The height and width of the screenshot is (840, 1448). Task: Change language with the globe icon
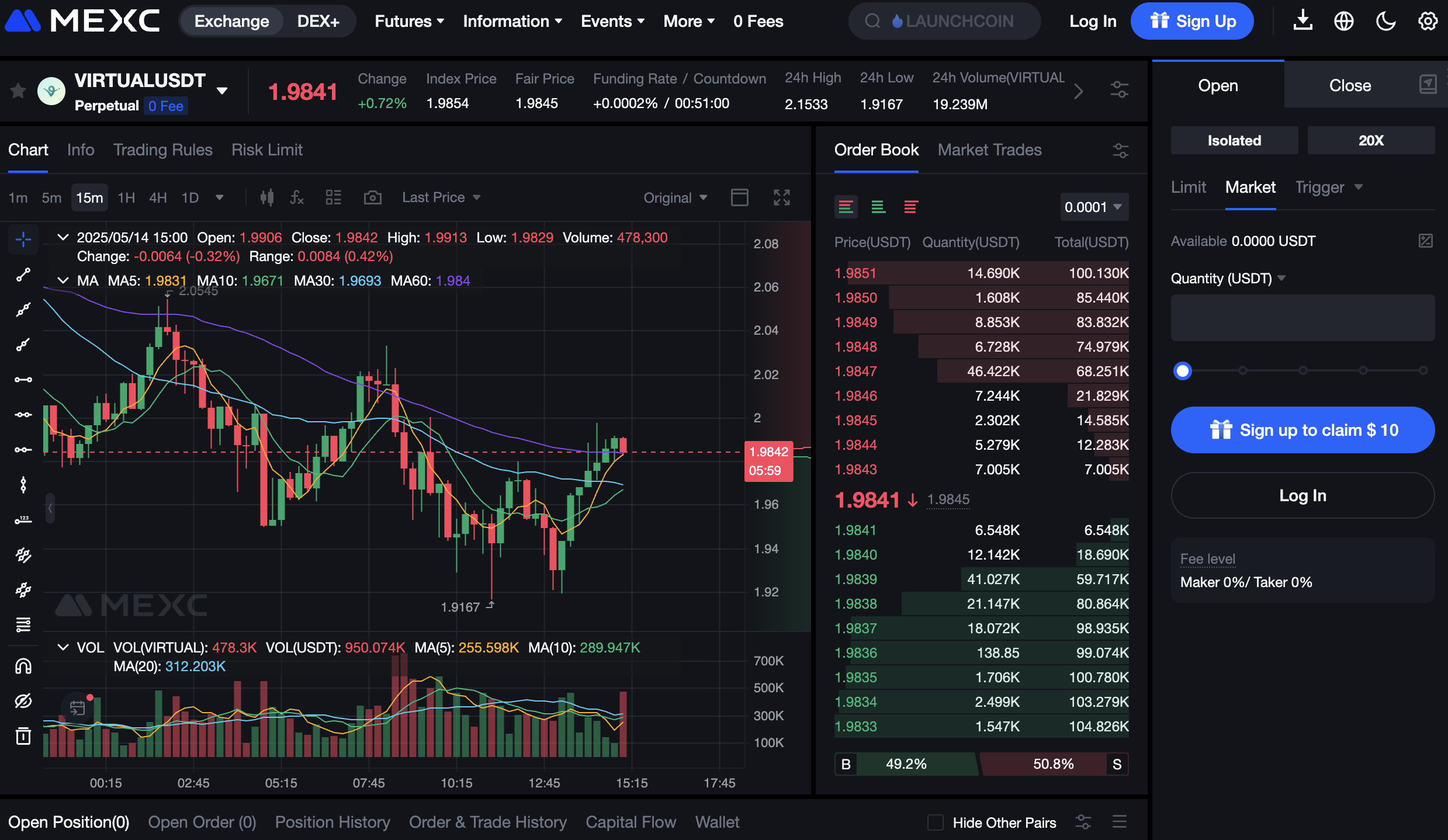pos(1344,21)
